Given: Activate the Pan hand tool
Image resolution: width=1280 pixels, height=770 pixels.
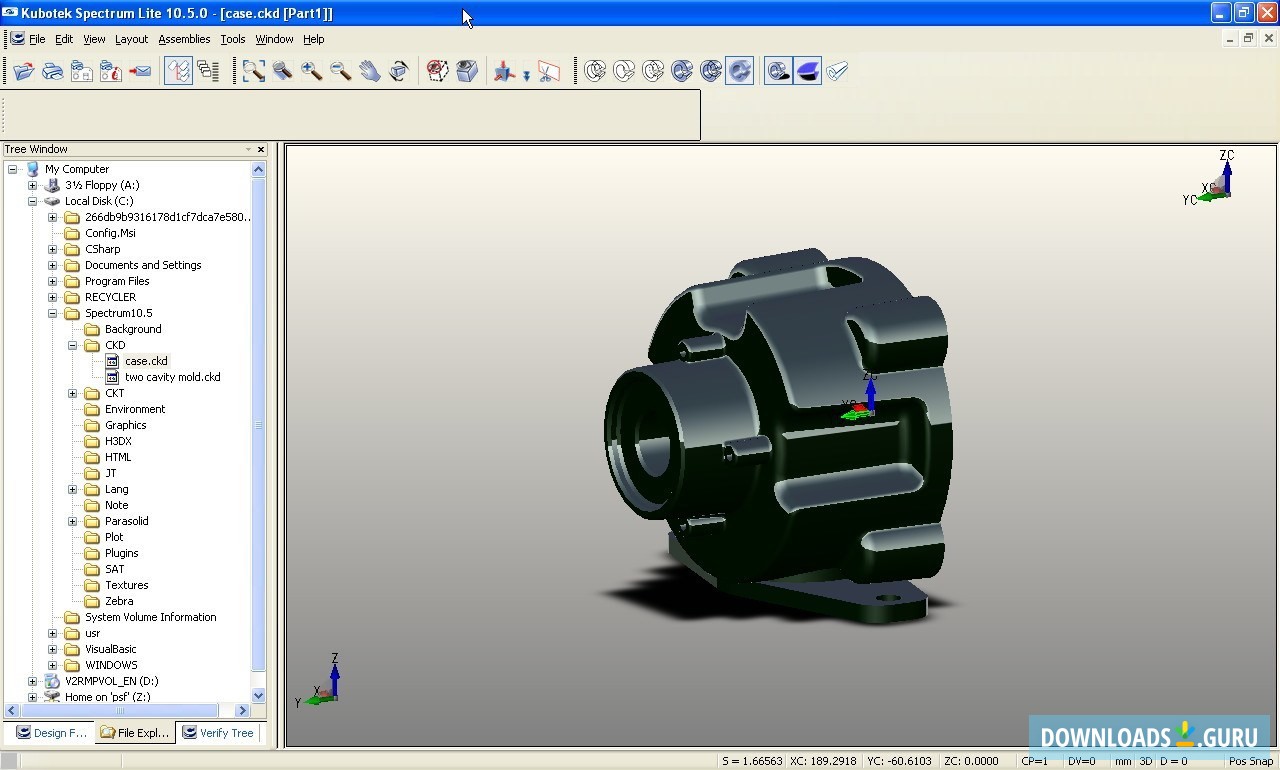Looking at the screenshot, I should pos(370,71).
